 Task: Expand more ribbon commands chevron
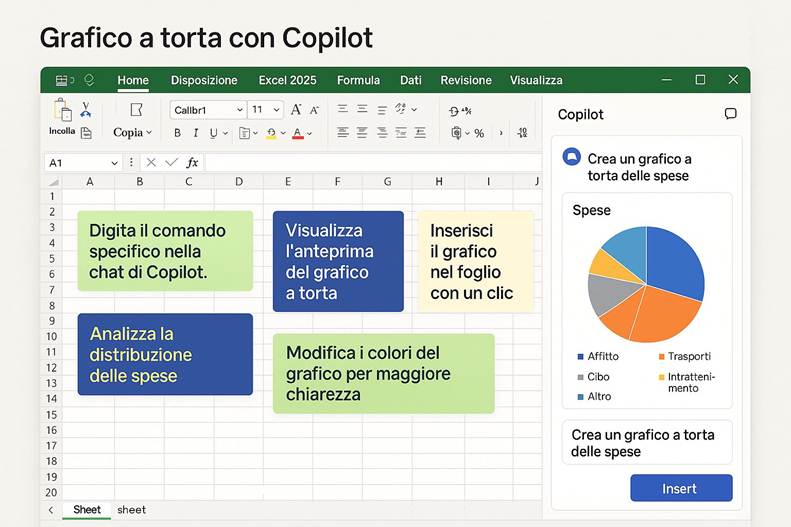501,133
